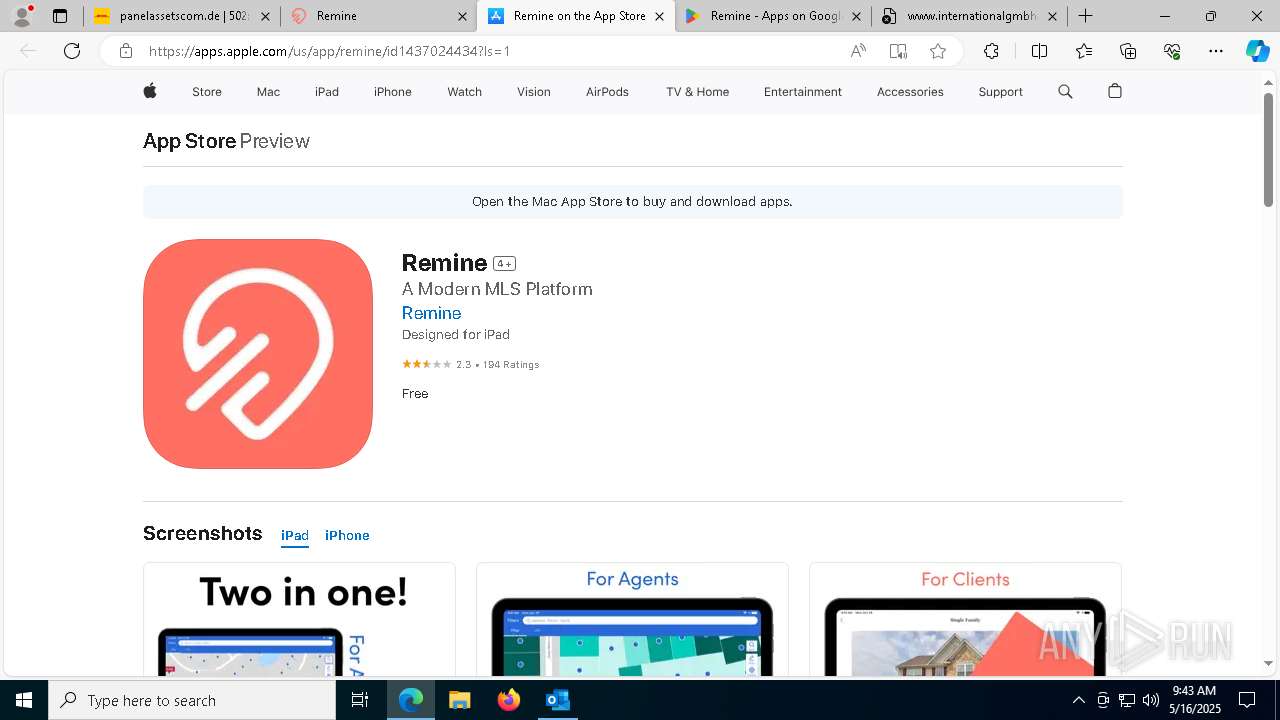Open the iPad navigation menu item
This screenshot has height=720, width=1280.
pos(327,91)
